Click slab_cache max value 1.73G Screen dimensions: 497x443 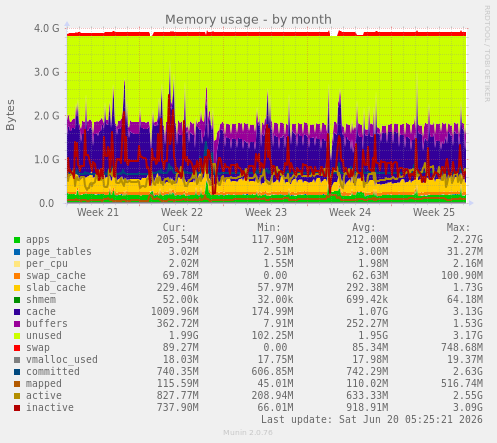pyautogui.click(x=468, y=288)
